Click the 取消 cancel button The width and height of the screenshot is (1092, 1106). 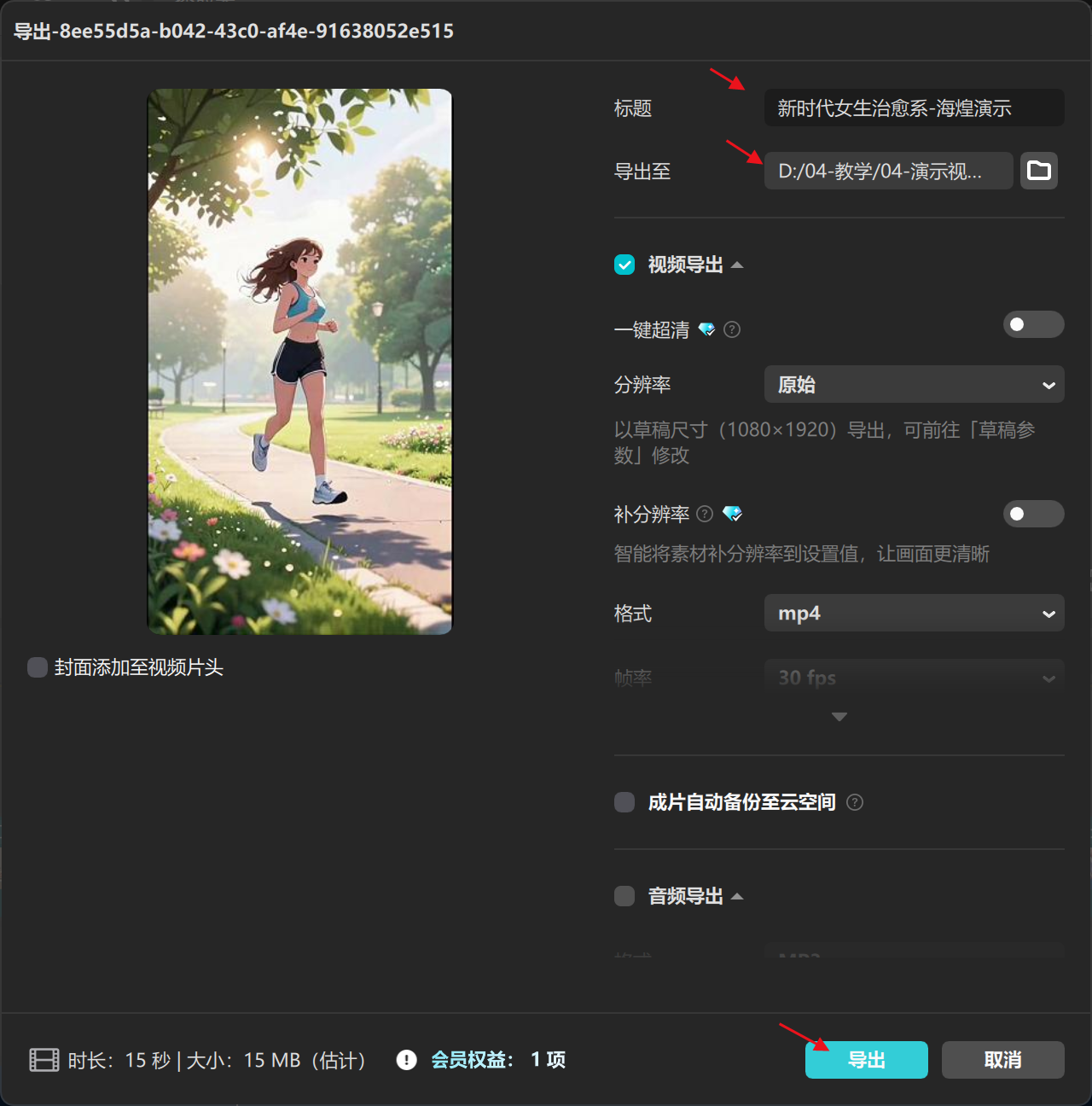[1002, 1059]
